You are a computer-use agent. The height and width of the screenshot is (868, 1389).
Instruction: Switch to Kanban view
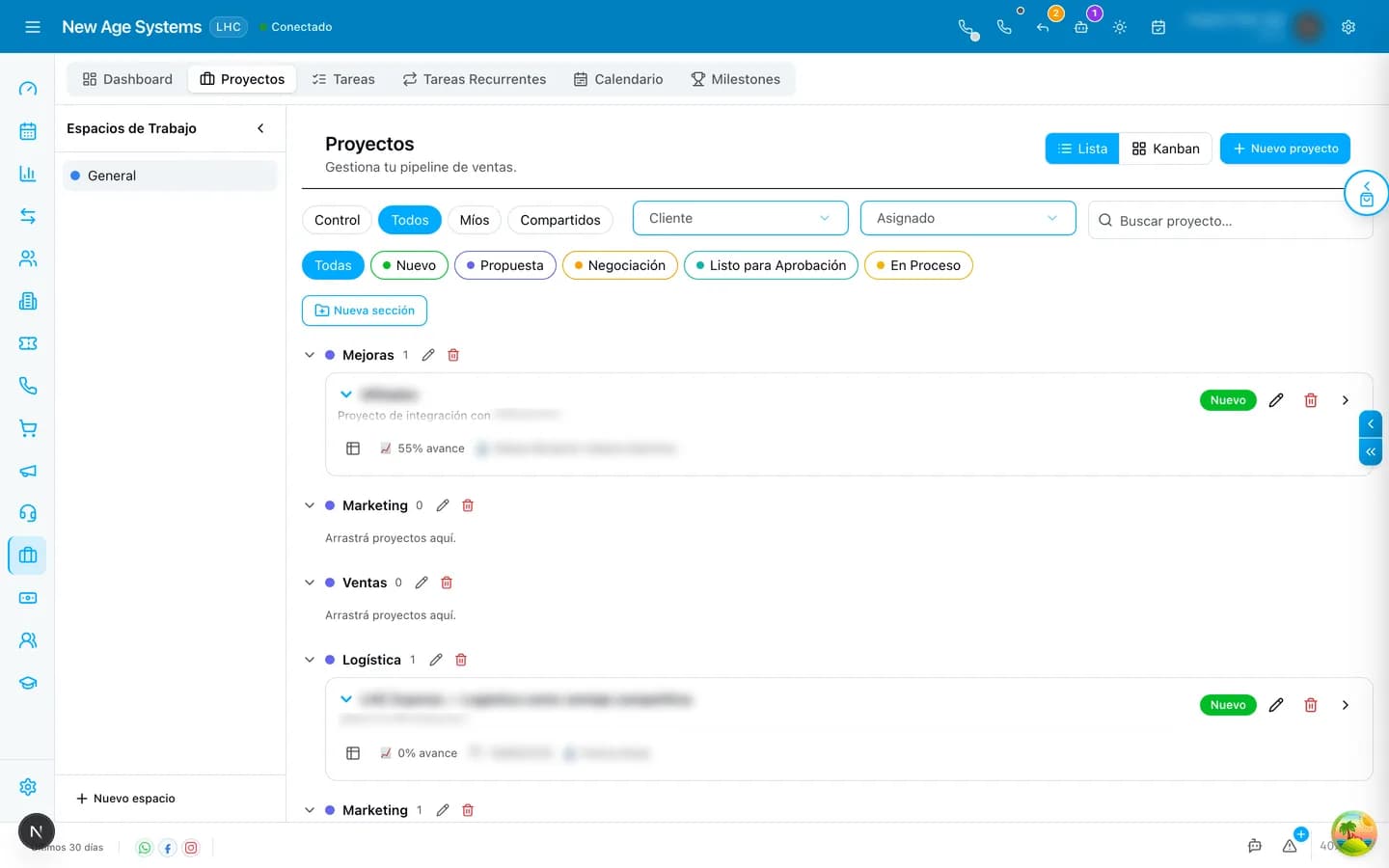pos(1165,149)
